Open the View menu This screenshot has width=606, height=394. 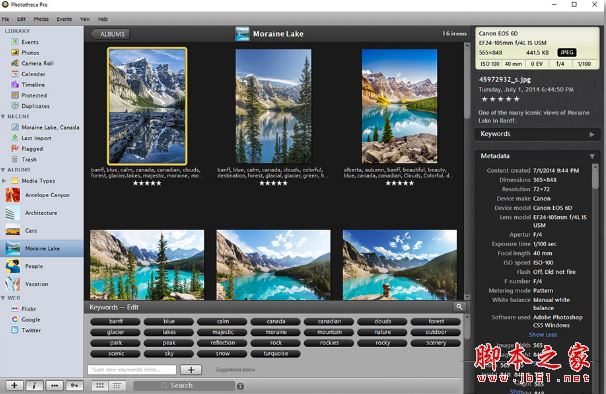[85, 19]
